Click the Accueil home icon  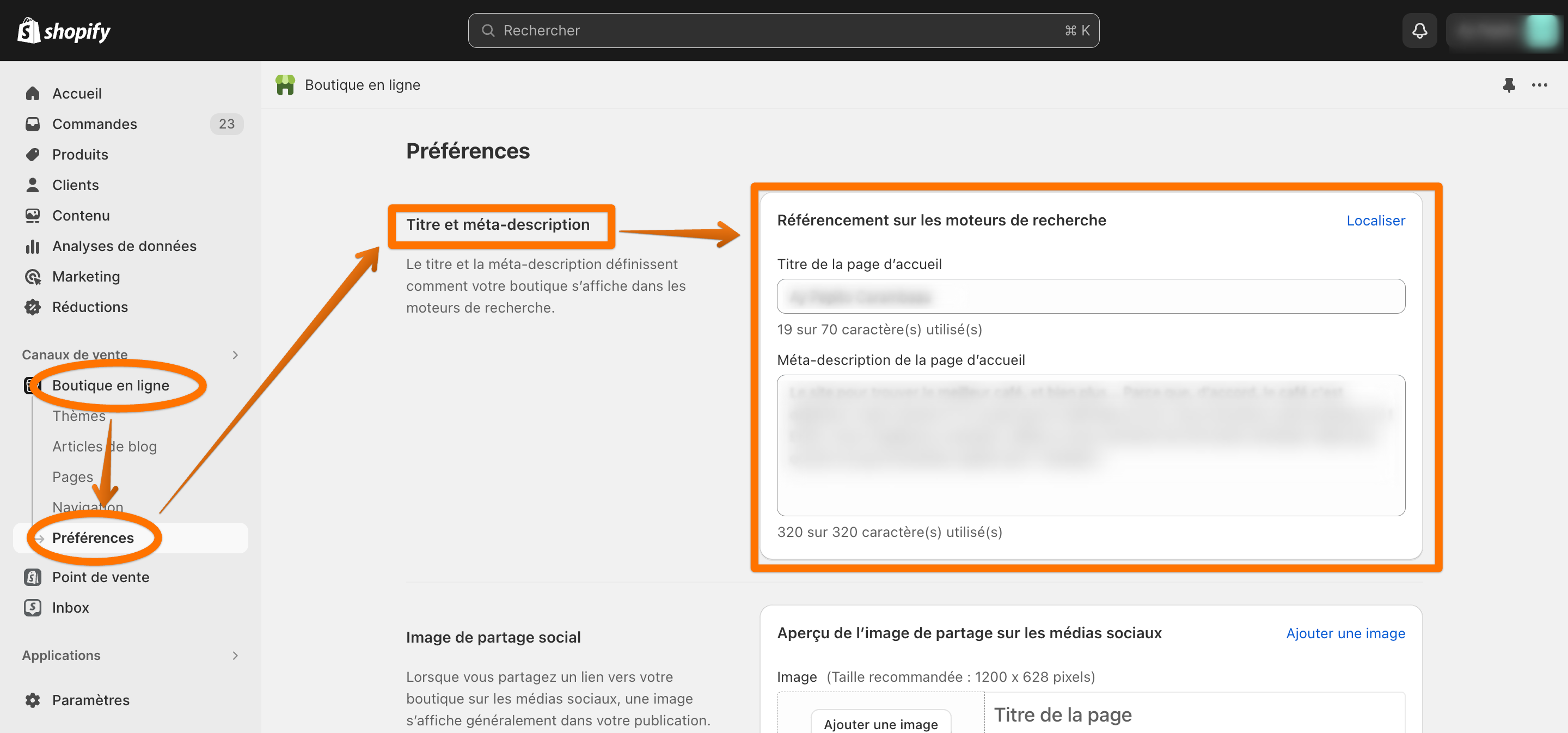pos(33,93)
